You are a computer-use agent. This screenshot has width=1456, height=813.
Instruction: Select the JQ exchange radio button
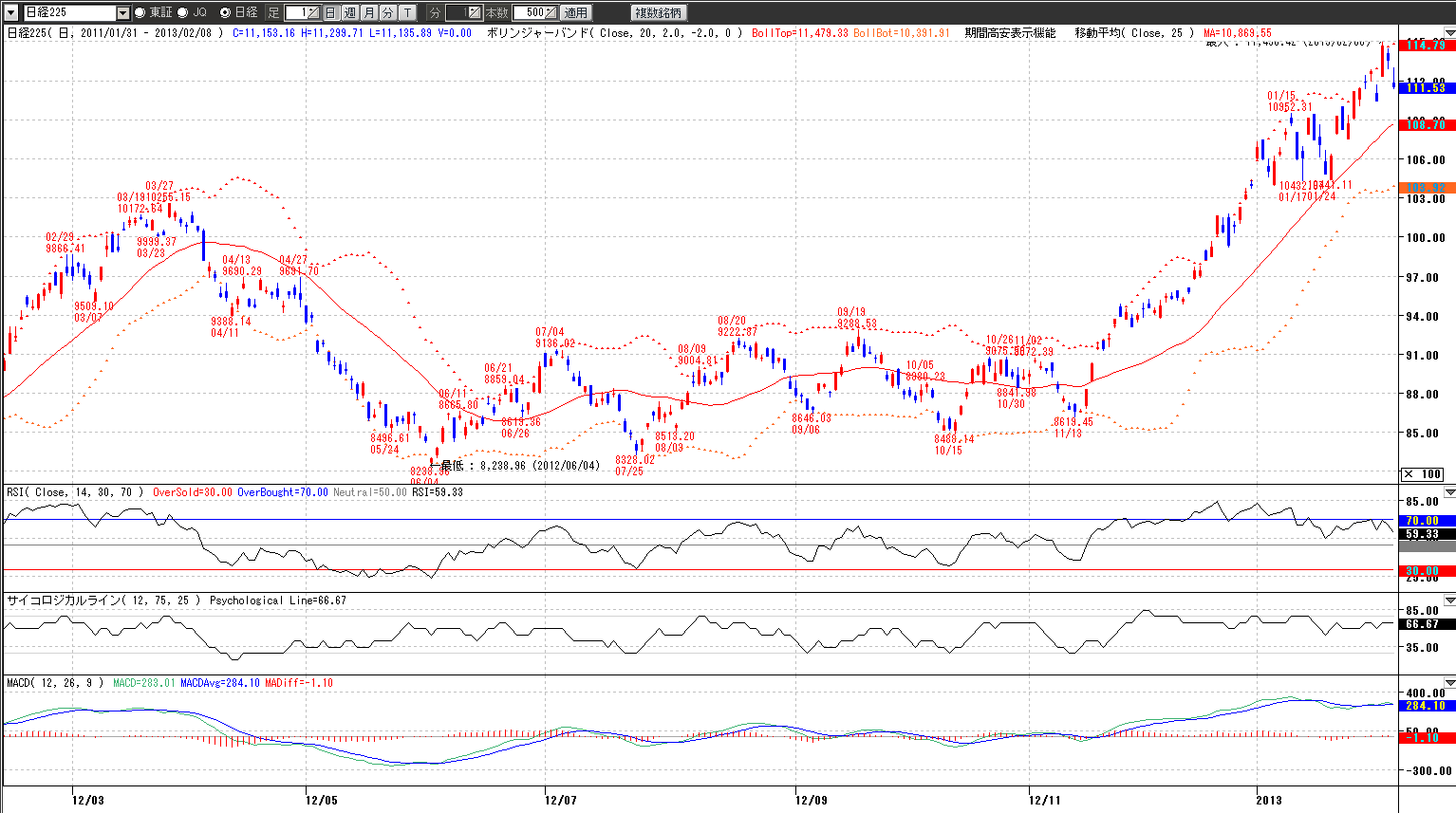coord(183,12)
